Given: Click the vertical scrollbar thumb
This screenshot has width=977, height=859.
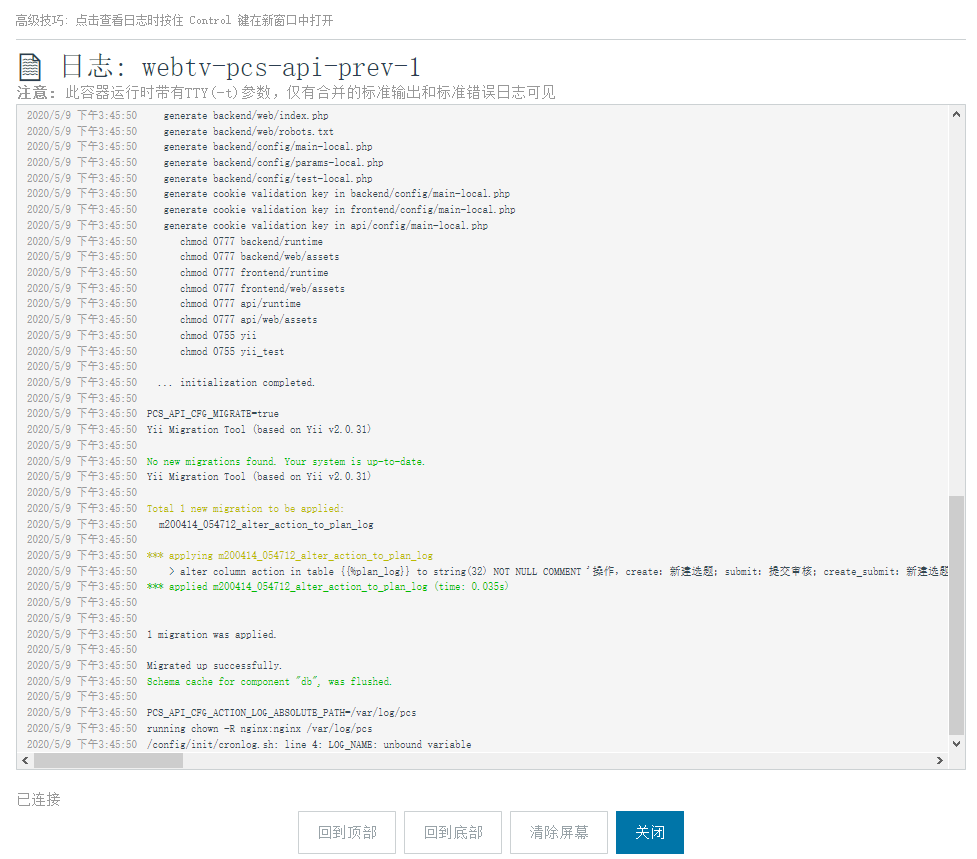Looking at the screenshot, I should [956, 615].
